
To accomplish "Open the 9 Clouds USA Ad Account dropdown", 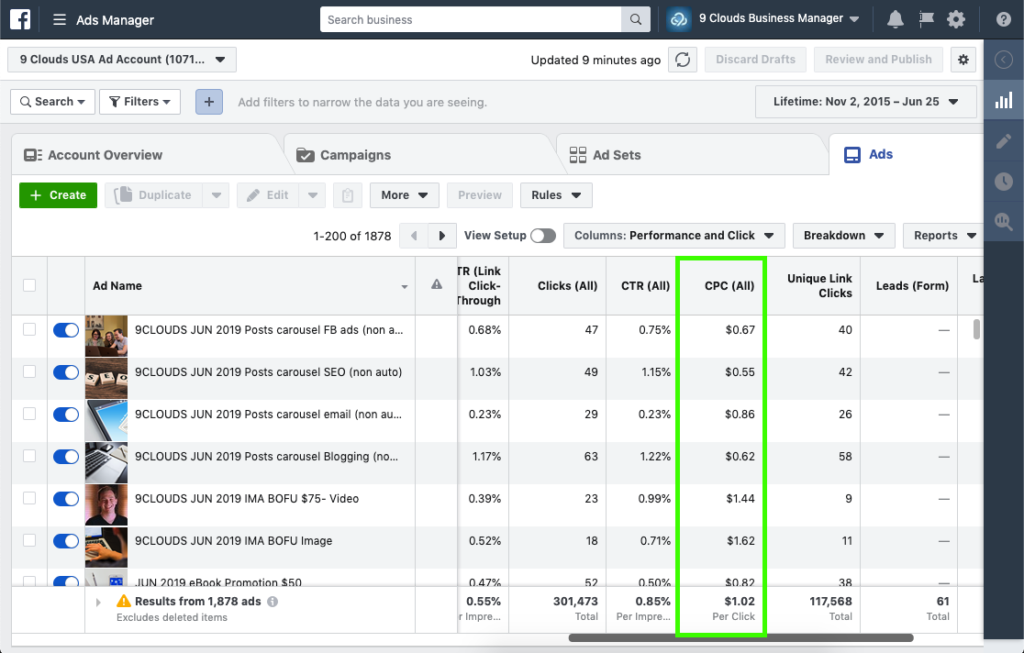I will tap(122, 59).
